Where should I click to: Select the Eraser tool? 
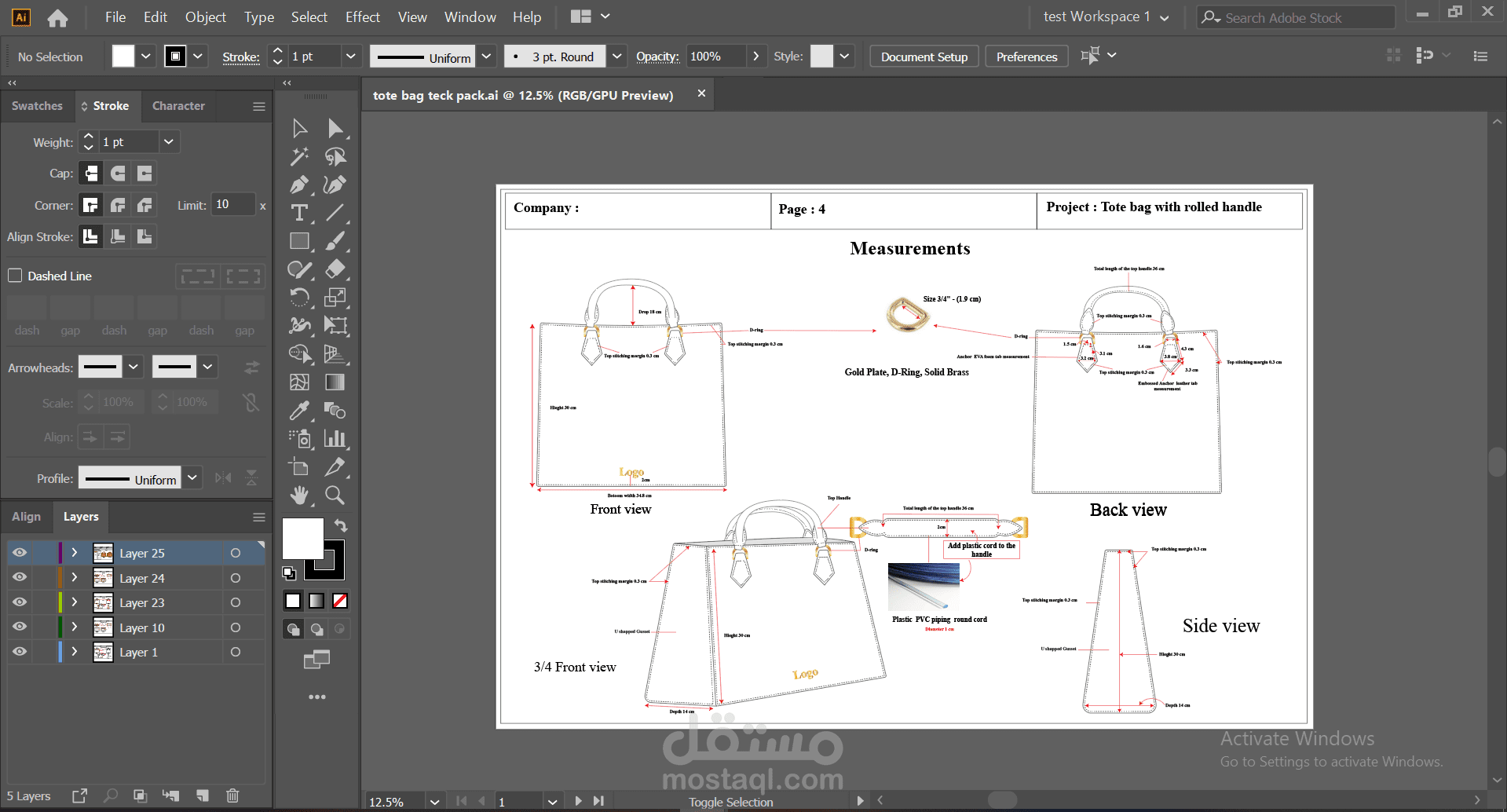coord(335,269)
